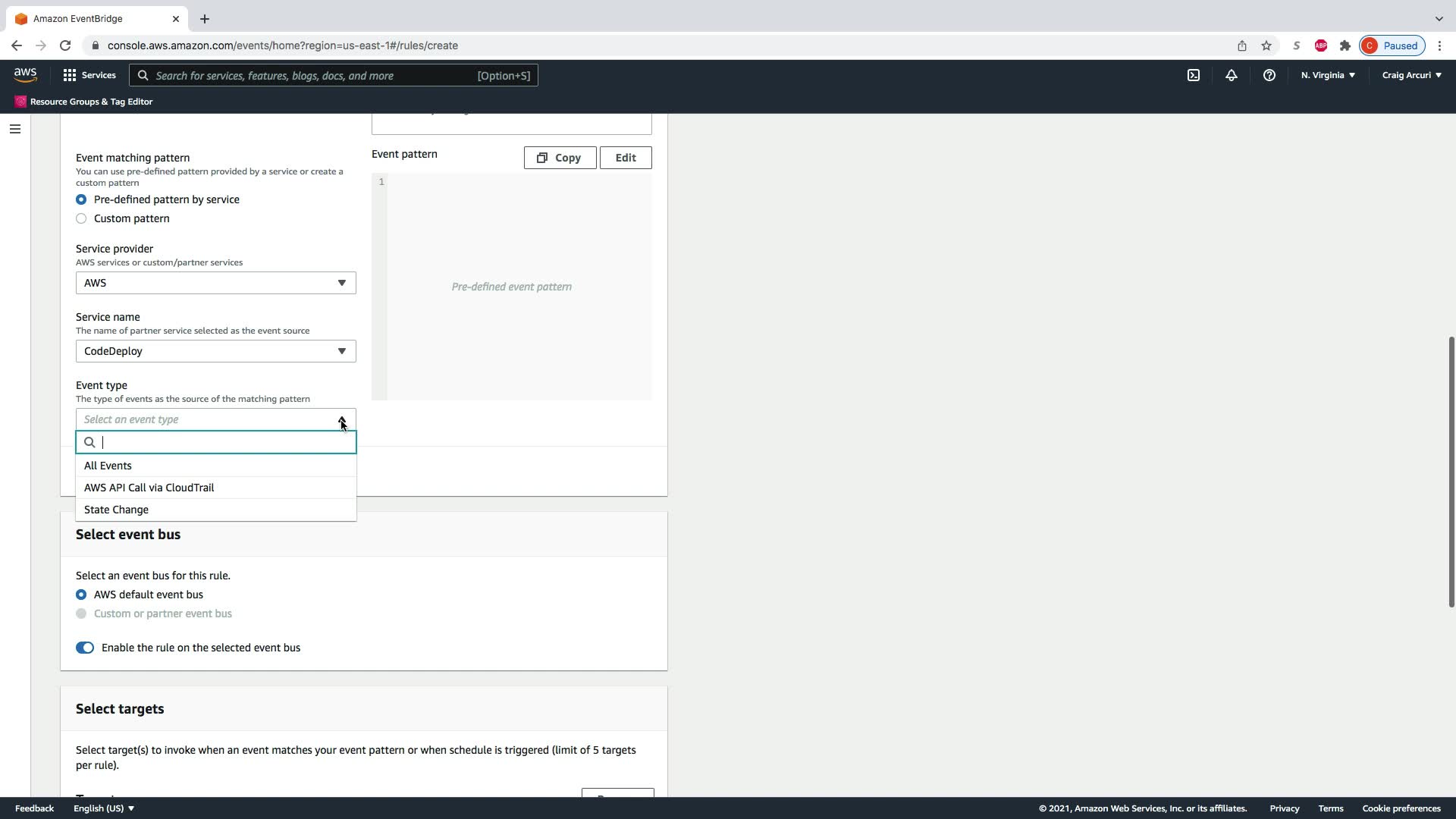This screenshot has width=1456, height=819.
Task: Bookmark page with the star icon
Action: 1266,45
